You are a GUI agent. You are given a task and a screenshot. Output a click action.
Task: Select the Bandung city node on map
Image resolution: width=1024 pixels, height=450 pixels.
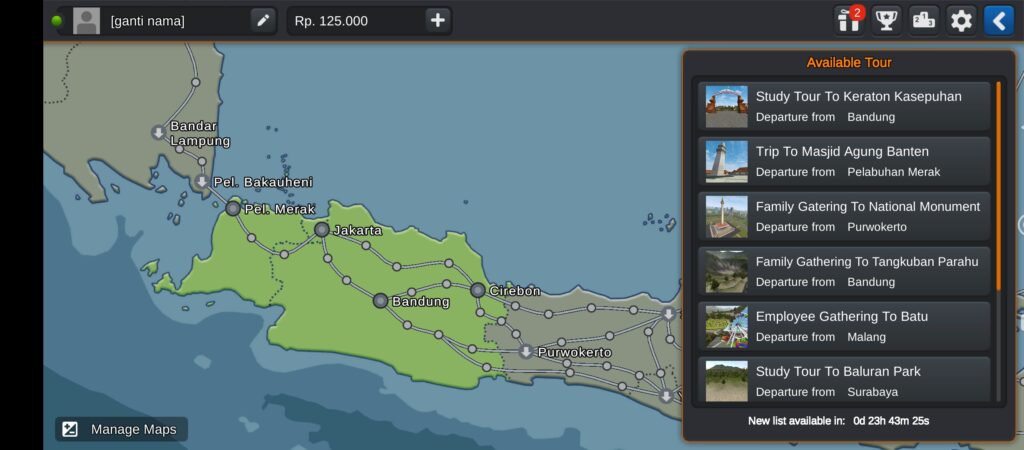pos(380,300)
